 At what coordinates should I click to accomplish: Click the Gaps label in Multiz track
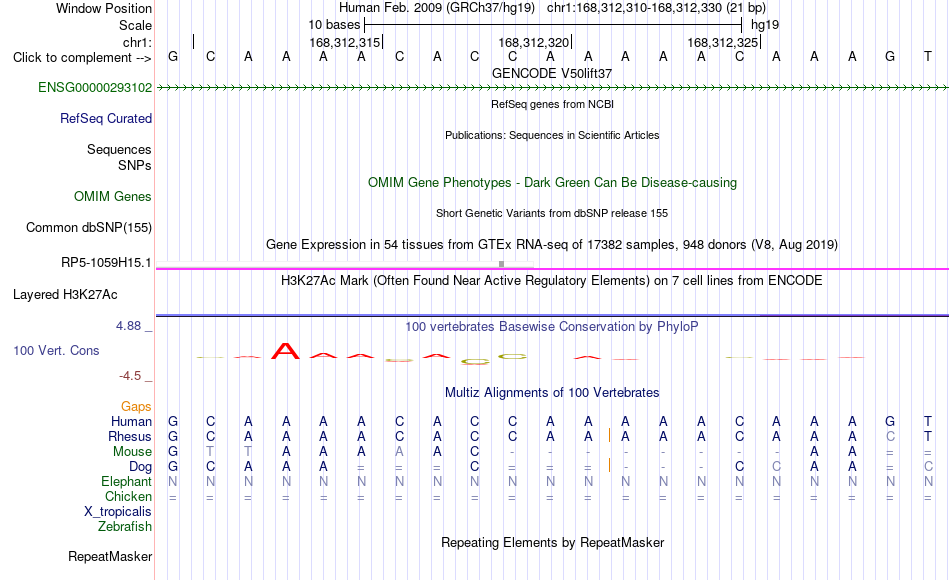tap(136, 407)
